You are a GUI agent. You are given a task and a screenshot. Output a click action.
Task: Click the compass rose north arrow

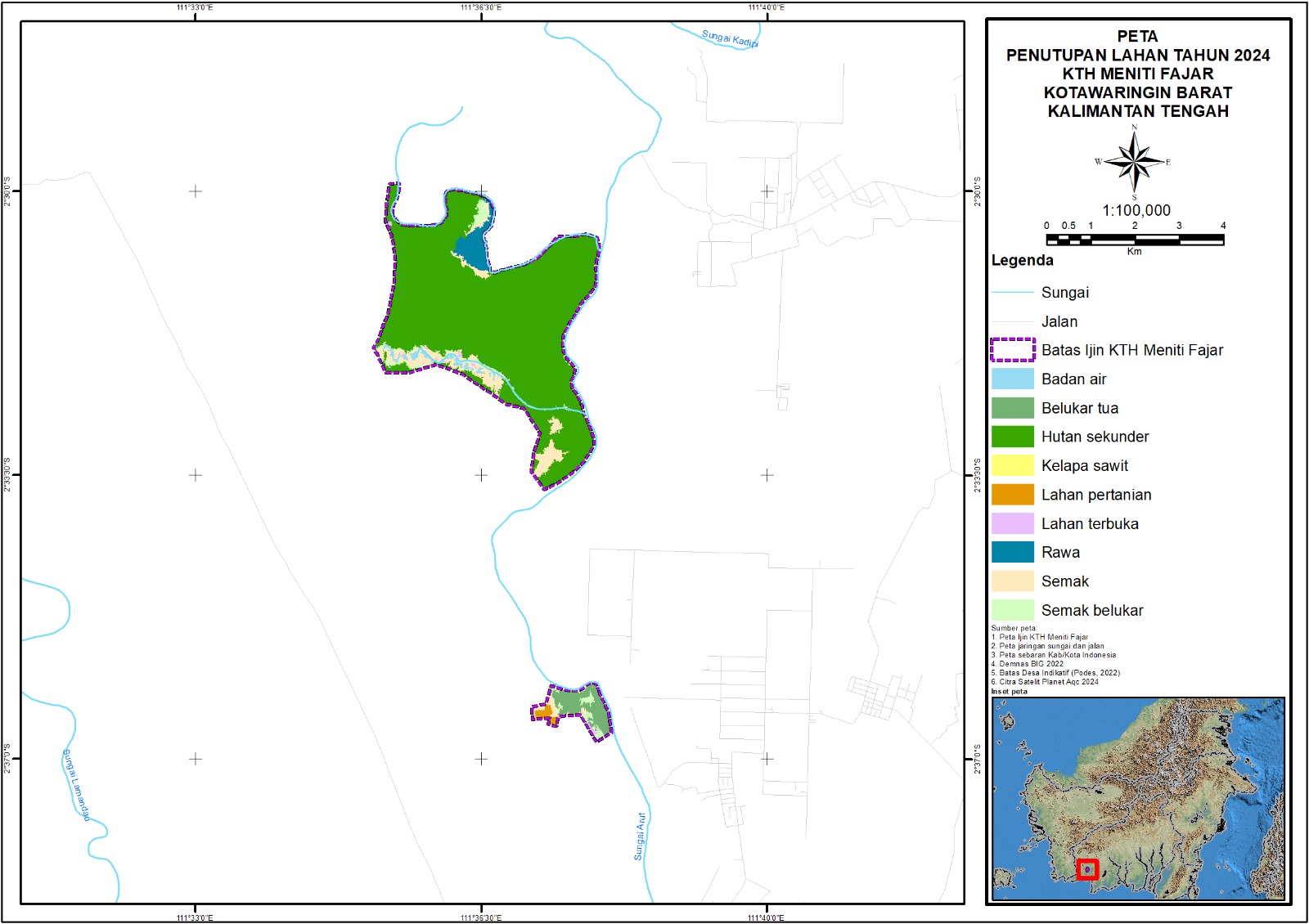pyautogui.click(x=1134, y=161)
